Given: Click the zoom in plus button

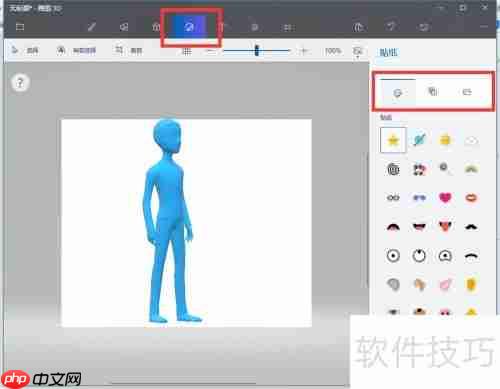Looking at the screenshot, I should point(303,51).
